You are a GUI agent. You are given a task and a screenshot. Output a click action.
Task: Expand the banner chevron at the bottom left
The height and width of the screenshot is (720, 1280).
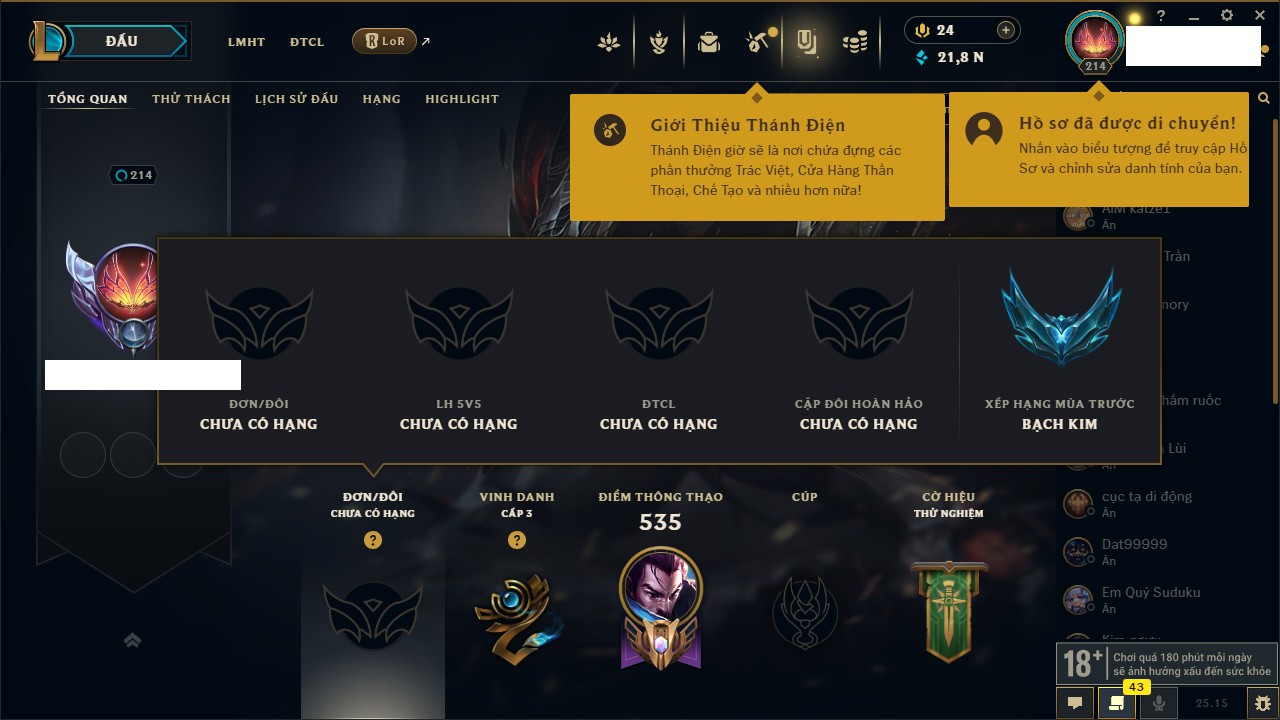click(132, 640)
